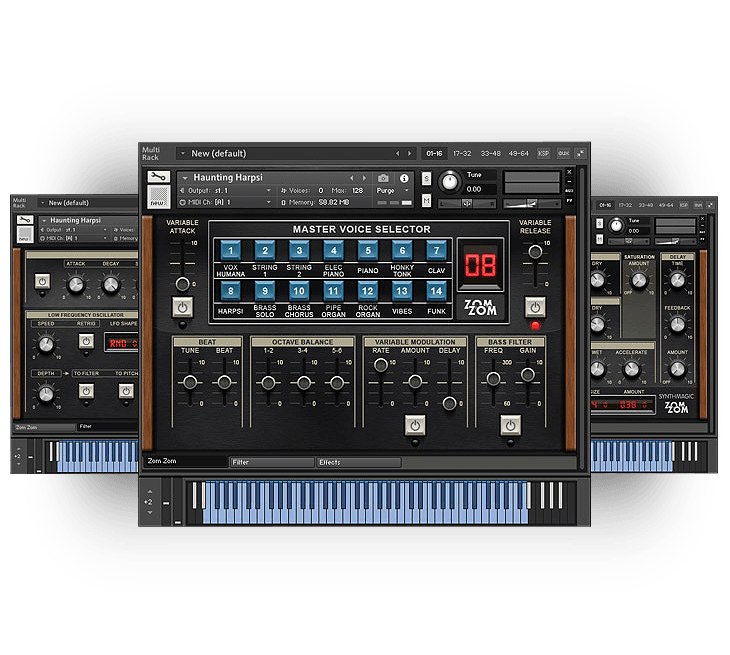Toggle envelope power button in left window

click(x=42, y=281)
